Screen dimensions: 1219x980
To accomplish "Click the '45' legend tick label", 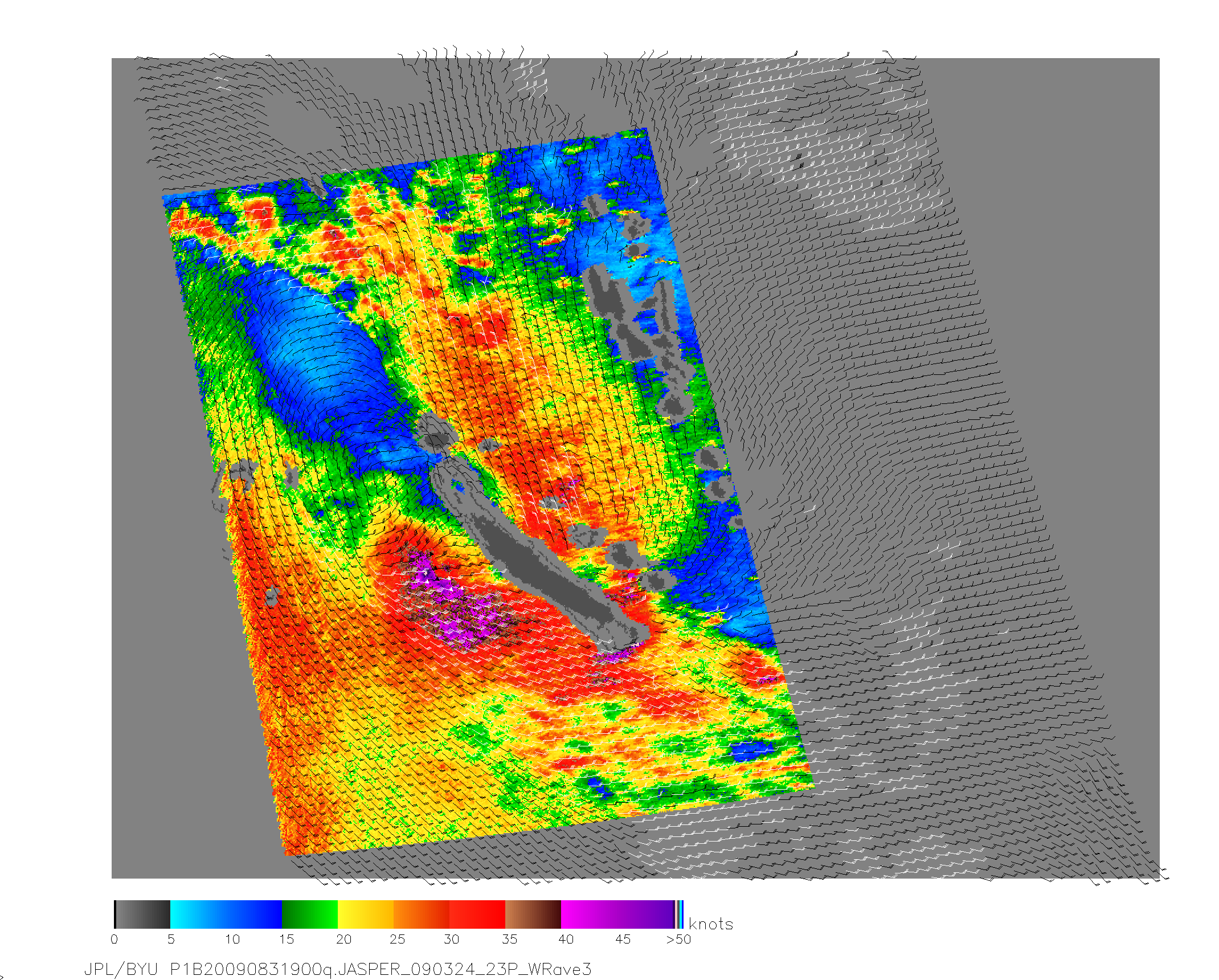I will click(623, 939).
